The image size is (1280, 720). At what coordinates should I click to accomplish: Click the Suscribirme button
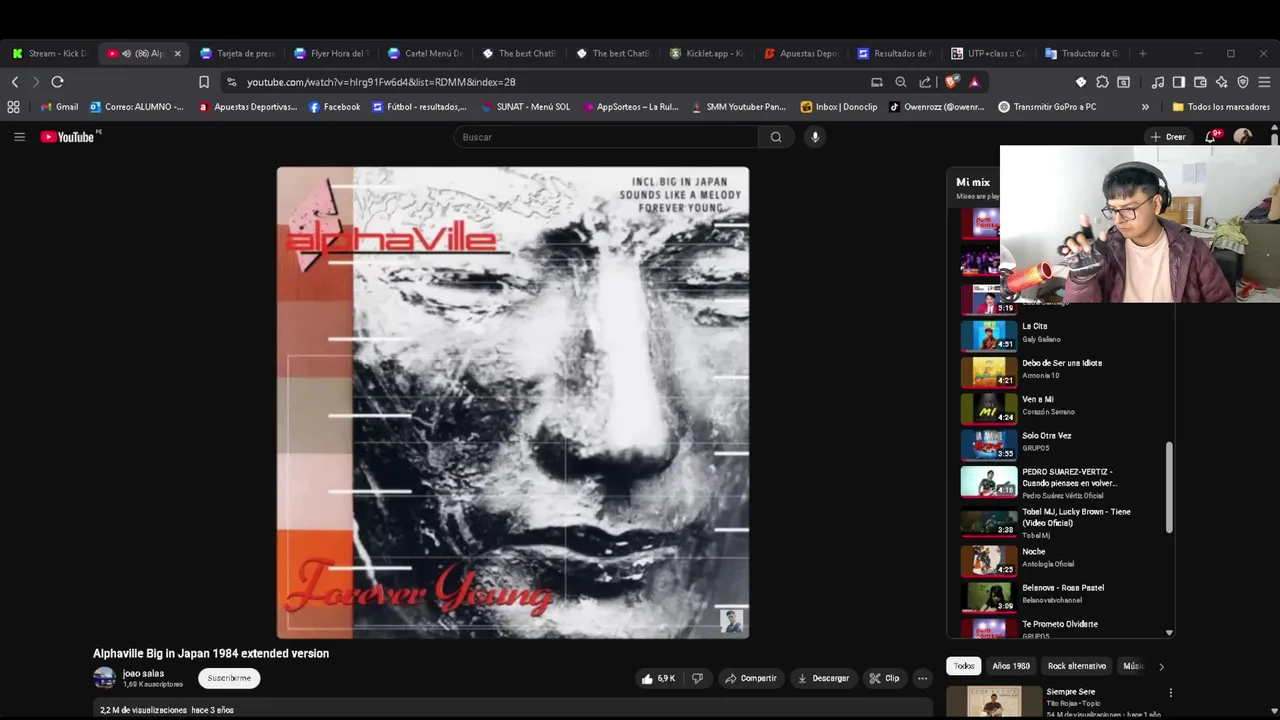point(229,678)
